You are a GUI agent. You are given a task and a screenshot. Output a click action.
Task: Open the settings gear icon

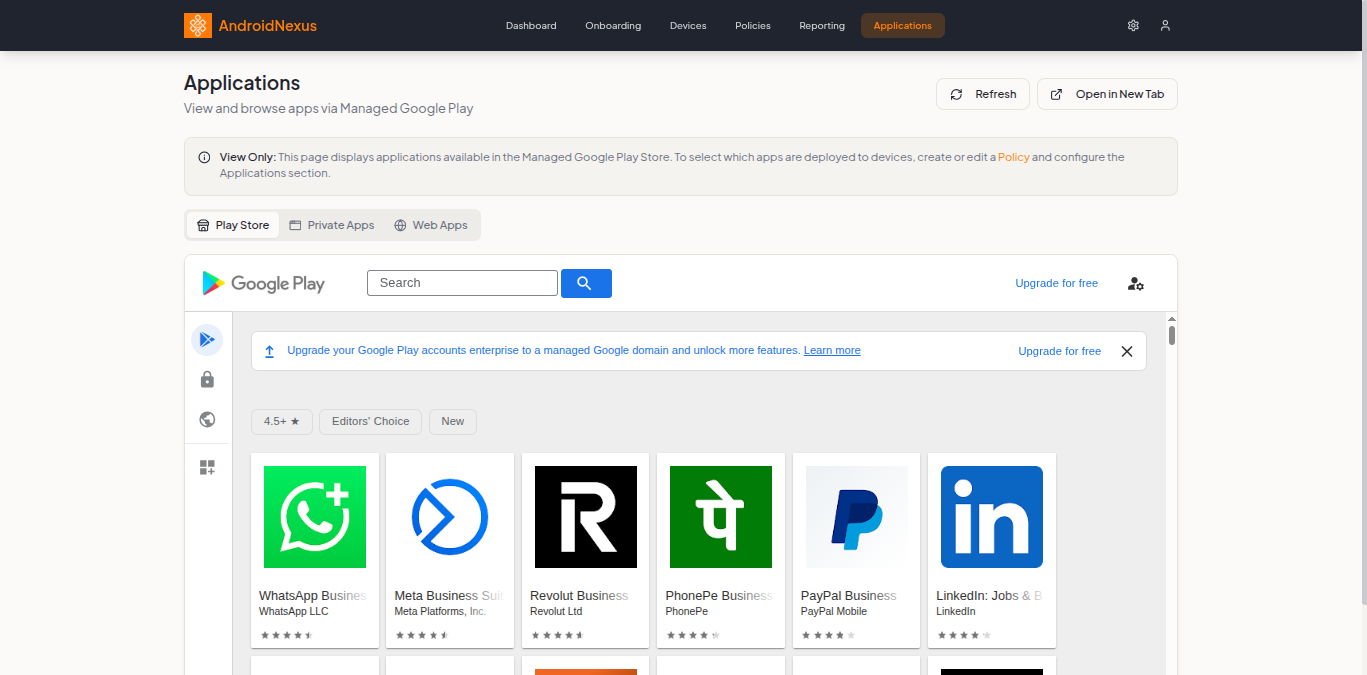1133,25
